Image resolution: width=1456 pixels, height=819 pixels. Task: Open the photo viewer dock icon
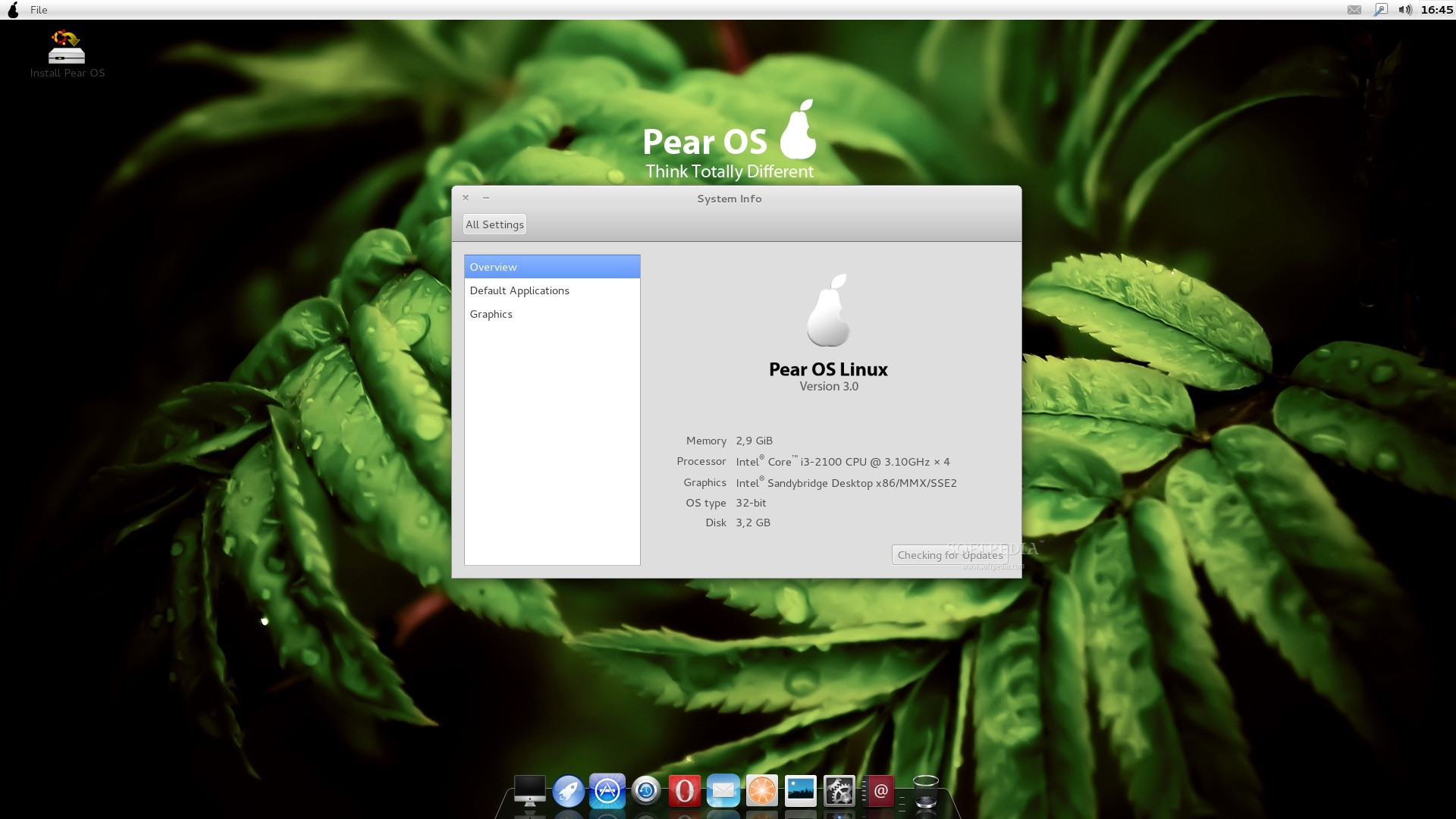coord(800,791)
